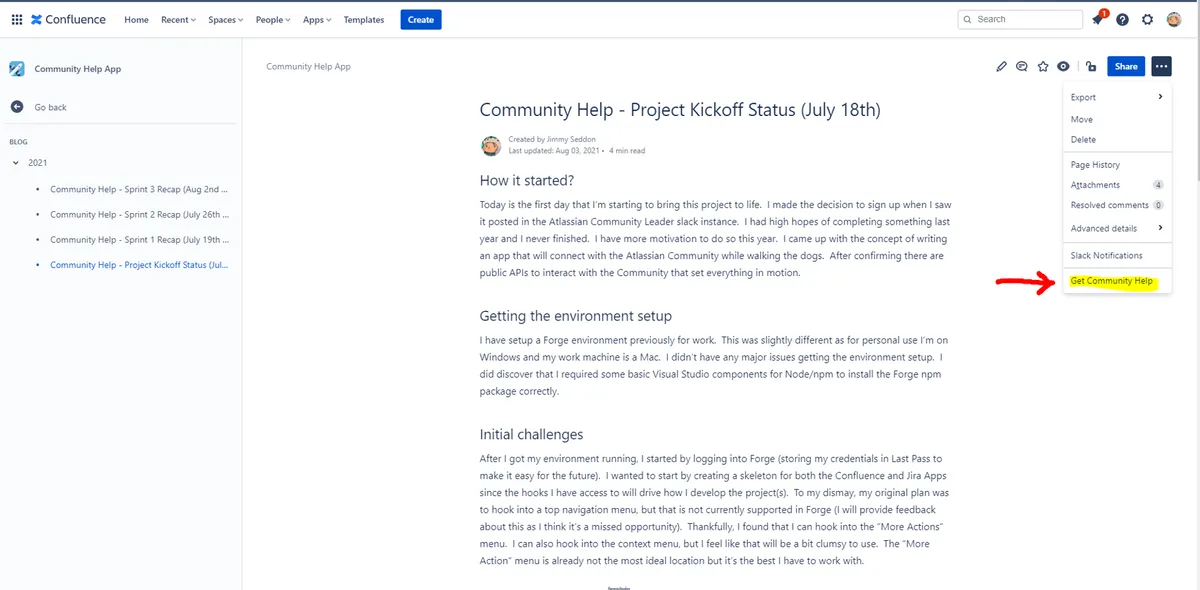Click the Share button

point(1126,66)
